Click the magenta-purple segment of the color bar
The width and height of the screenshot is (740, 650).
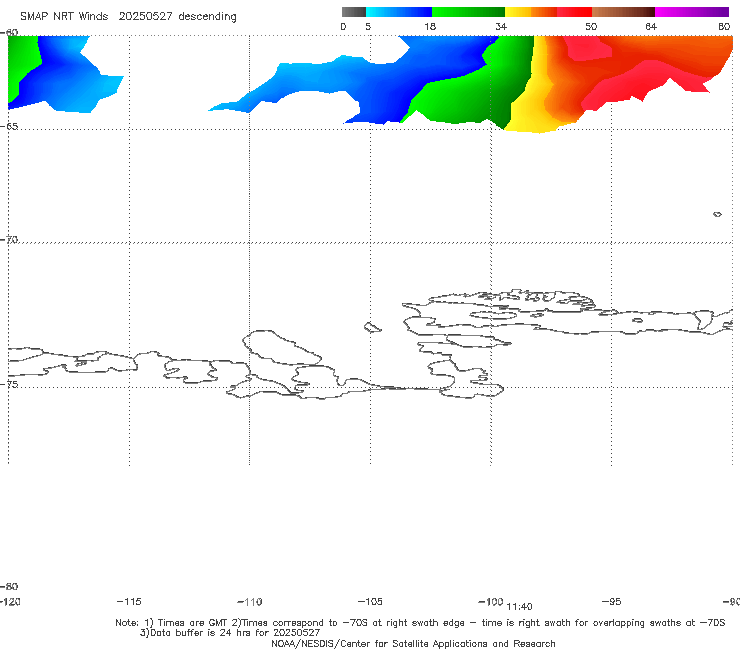(692, 12)
